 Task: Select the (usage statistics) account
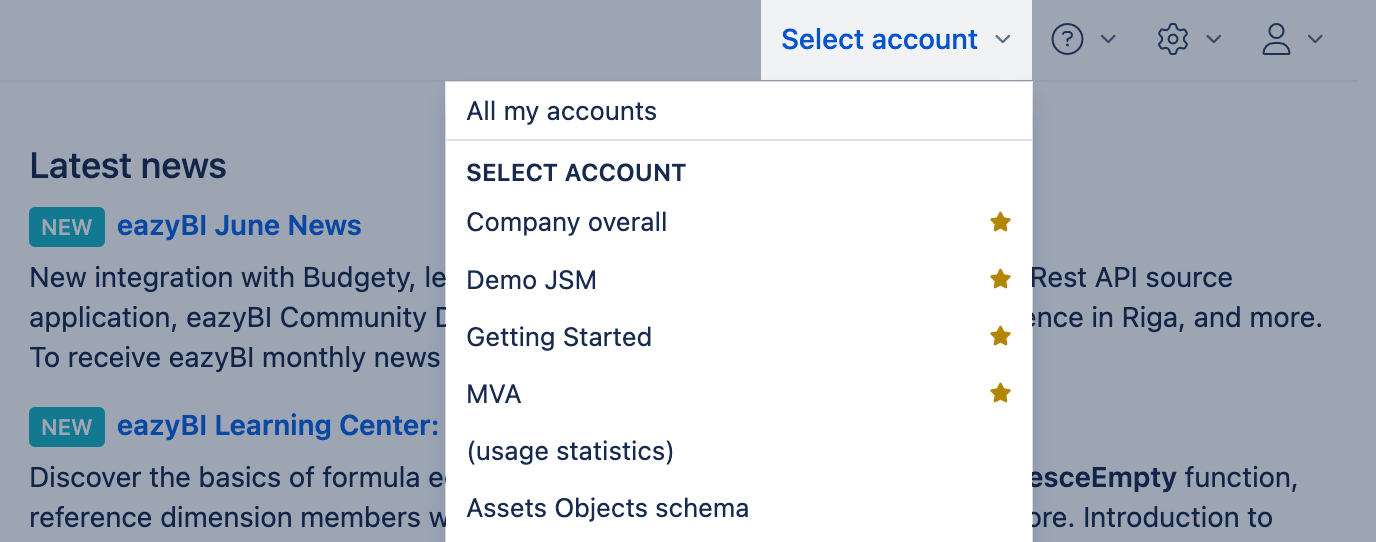point(570,451)
